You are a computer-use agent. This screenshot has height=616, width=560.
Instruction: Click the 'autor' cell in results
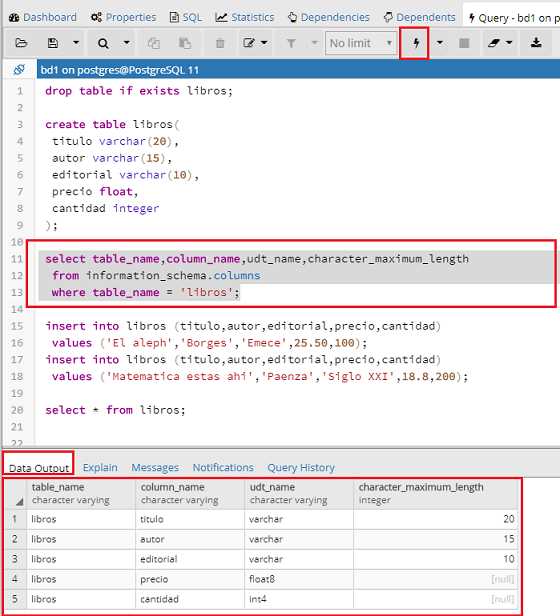[x=190, y=539]
